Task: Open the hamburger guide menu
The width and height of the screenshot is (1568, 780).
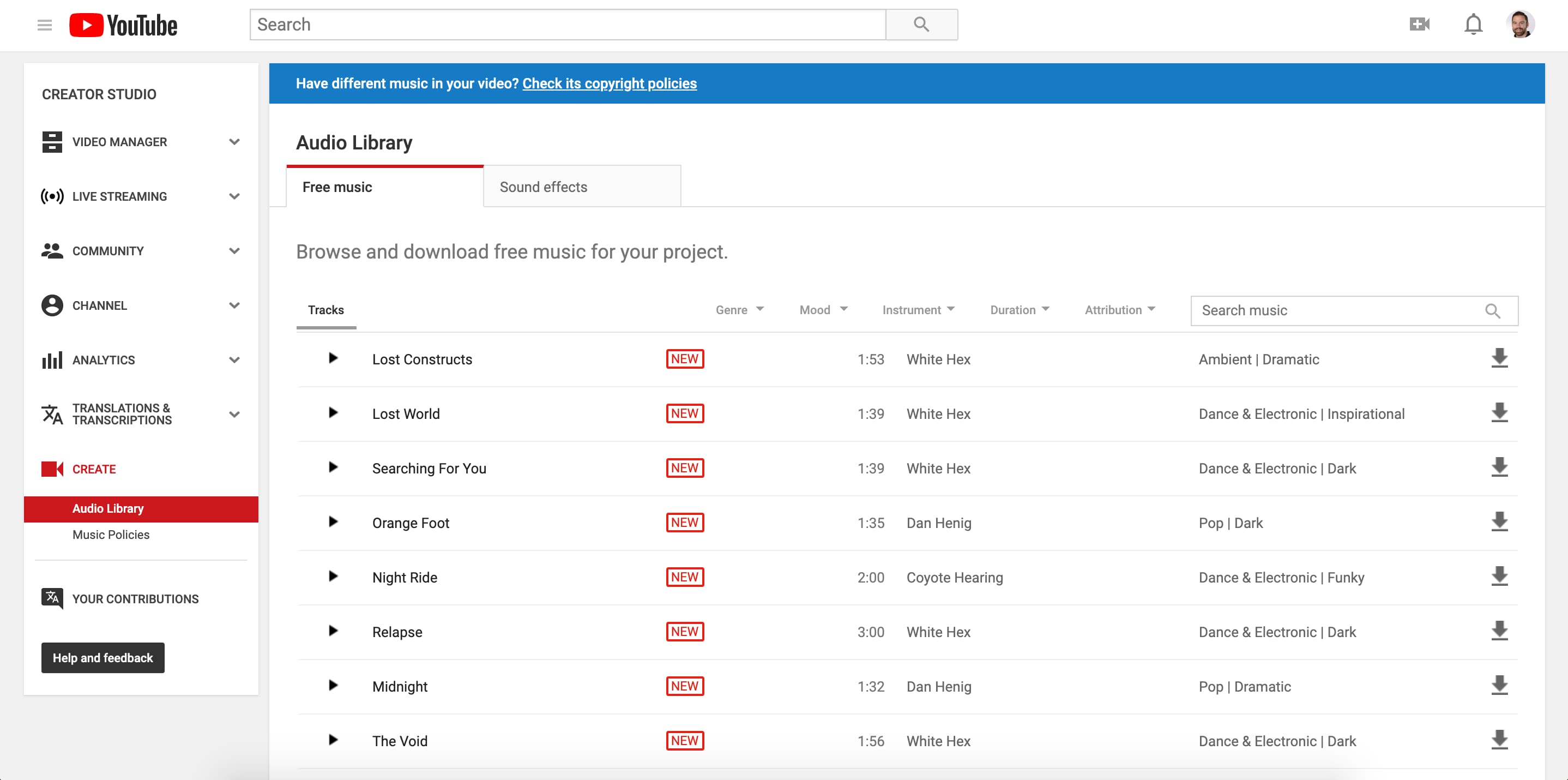Action: tap(45, 25)
